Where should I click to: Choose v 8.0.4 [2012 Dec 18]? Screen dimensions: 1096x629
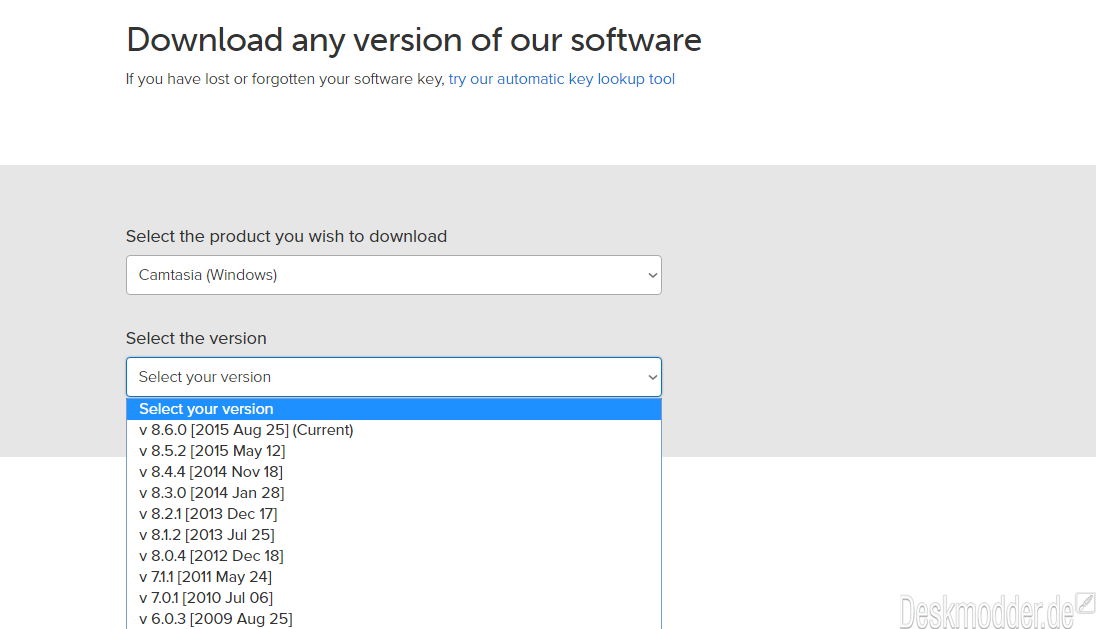[x=394, y=556]
